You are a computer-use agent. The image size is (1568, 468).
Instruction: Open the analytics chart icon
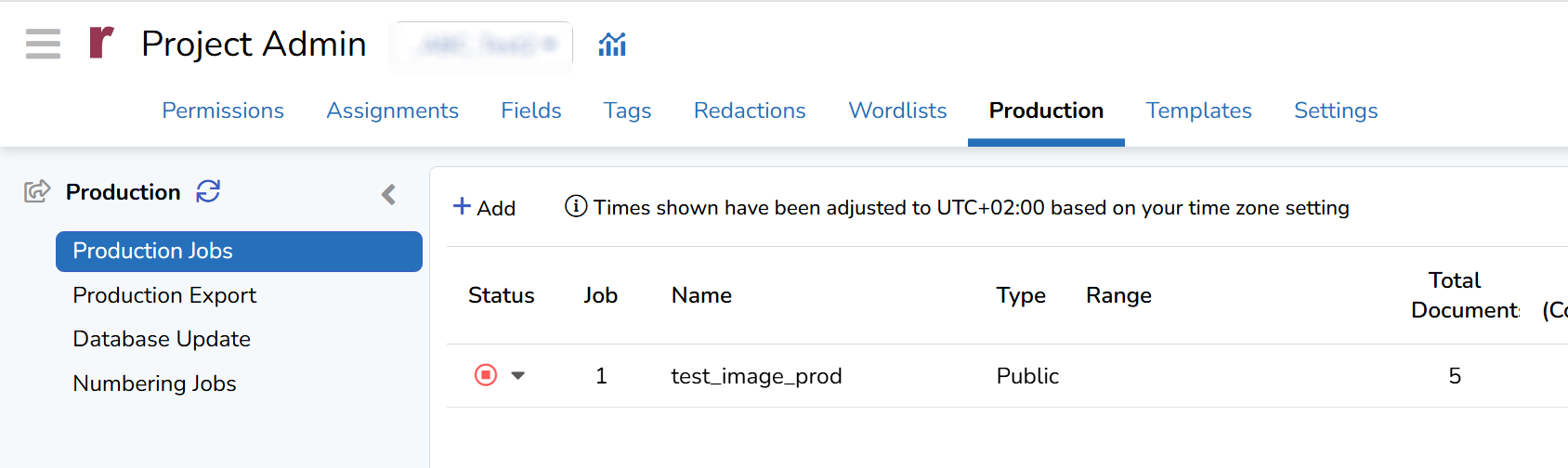point(612,44)
